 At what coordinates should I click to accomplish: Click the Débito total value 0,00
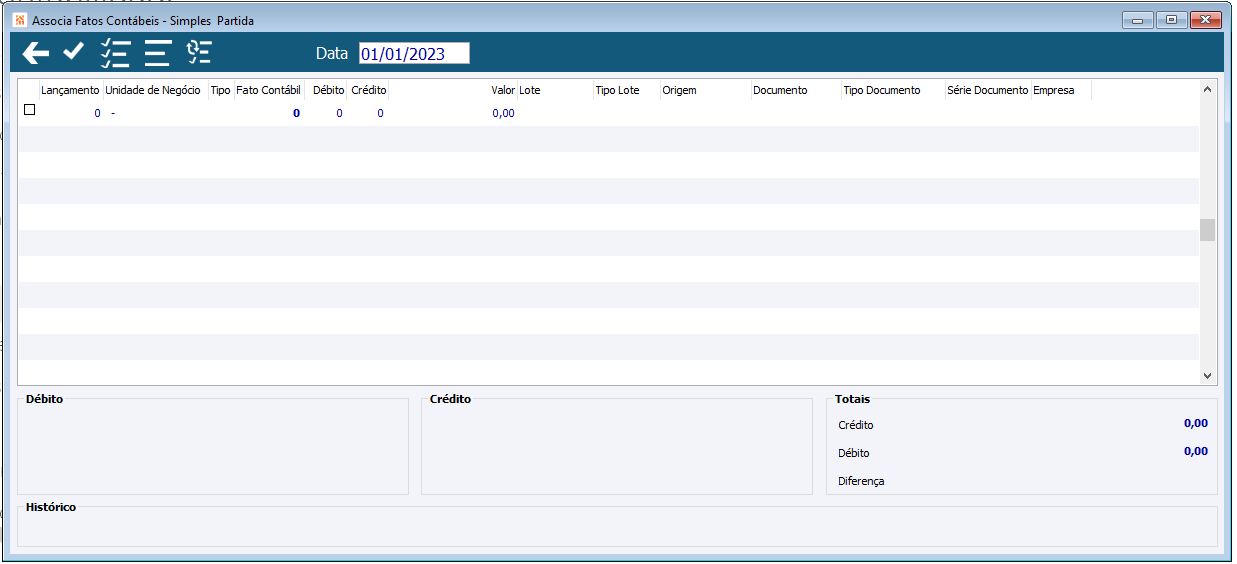click(x=1195, y=451)
